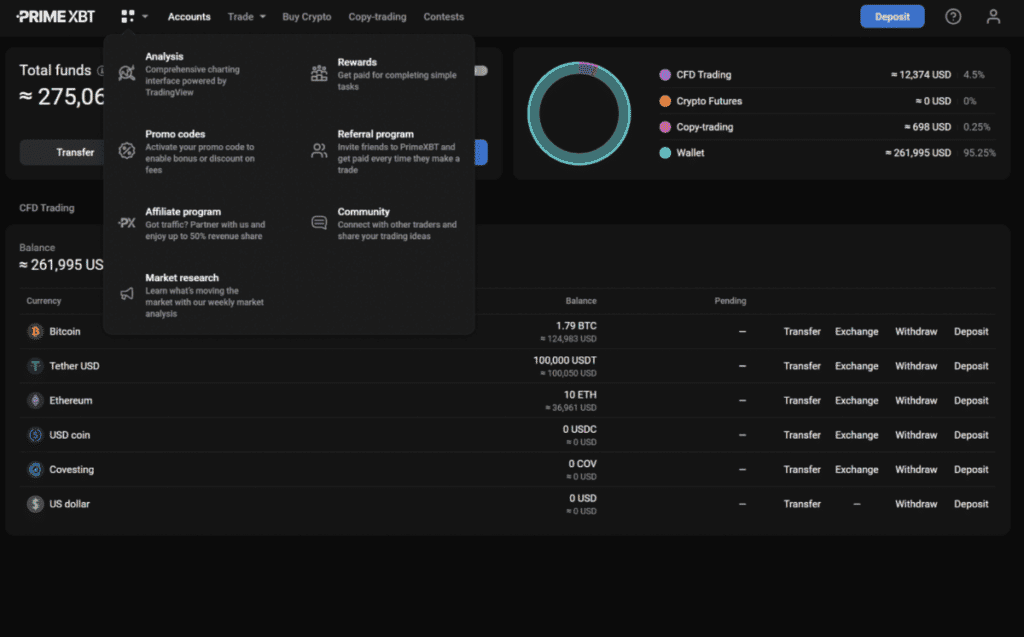The image size is (1024, 637).
Task: Go to the Copy-trading nav item
Action: [x=378, y=17]
